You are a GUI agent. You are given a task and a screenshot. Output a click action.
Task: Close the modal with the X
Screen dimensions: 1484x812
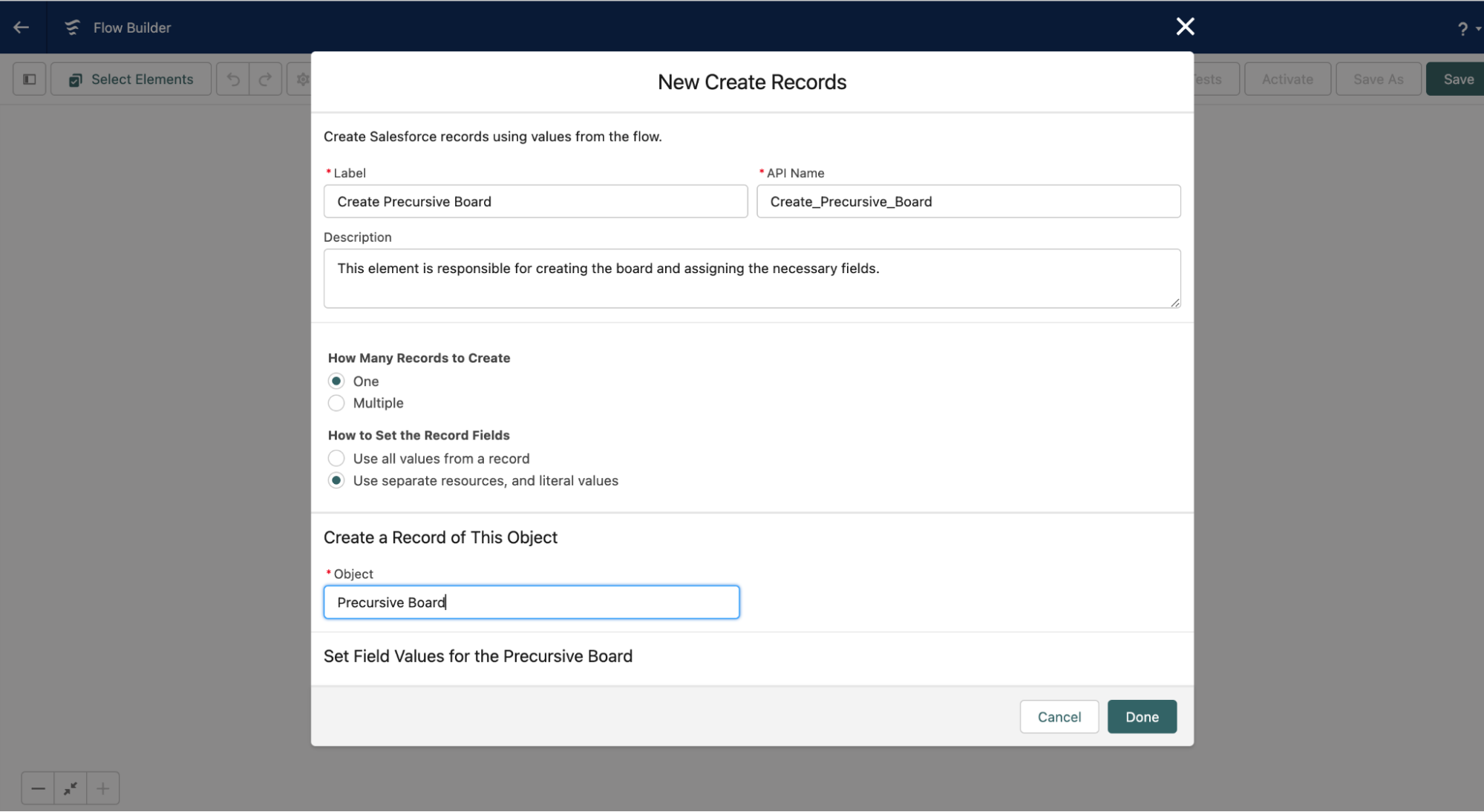(x=1185, y=27)
